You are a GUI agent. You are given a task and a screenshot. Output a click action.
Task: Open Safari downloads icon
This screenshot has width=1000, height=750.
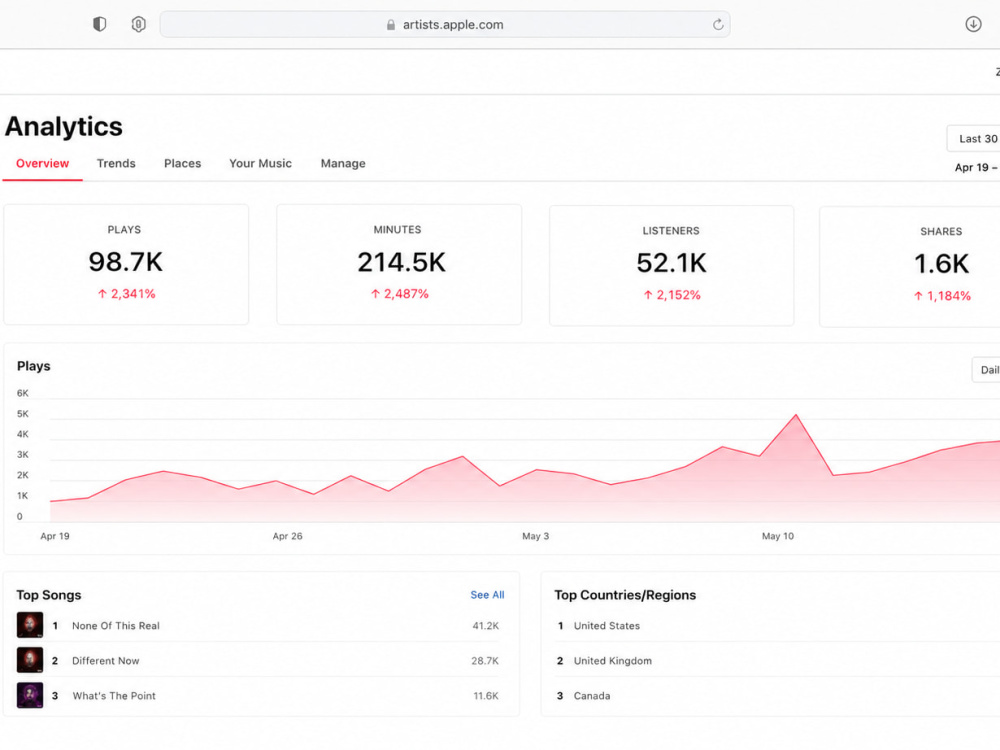click(x=973, y=24)
